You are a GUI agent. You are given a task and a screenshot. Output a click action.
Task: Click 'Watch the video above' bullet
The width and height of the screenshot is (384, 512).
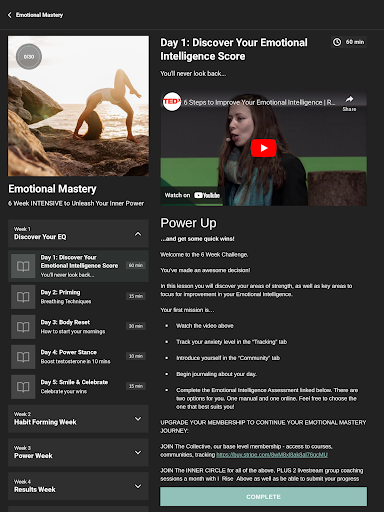tap(205, 326)
